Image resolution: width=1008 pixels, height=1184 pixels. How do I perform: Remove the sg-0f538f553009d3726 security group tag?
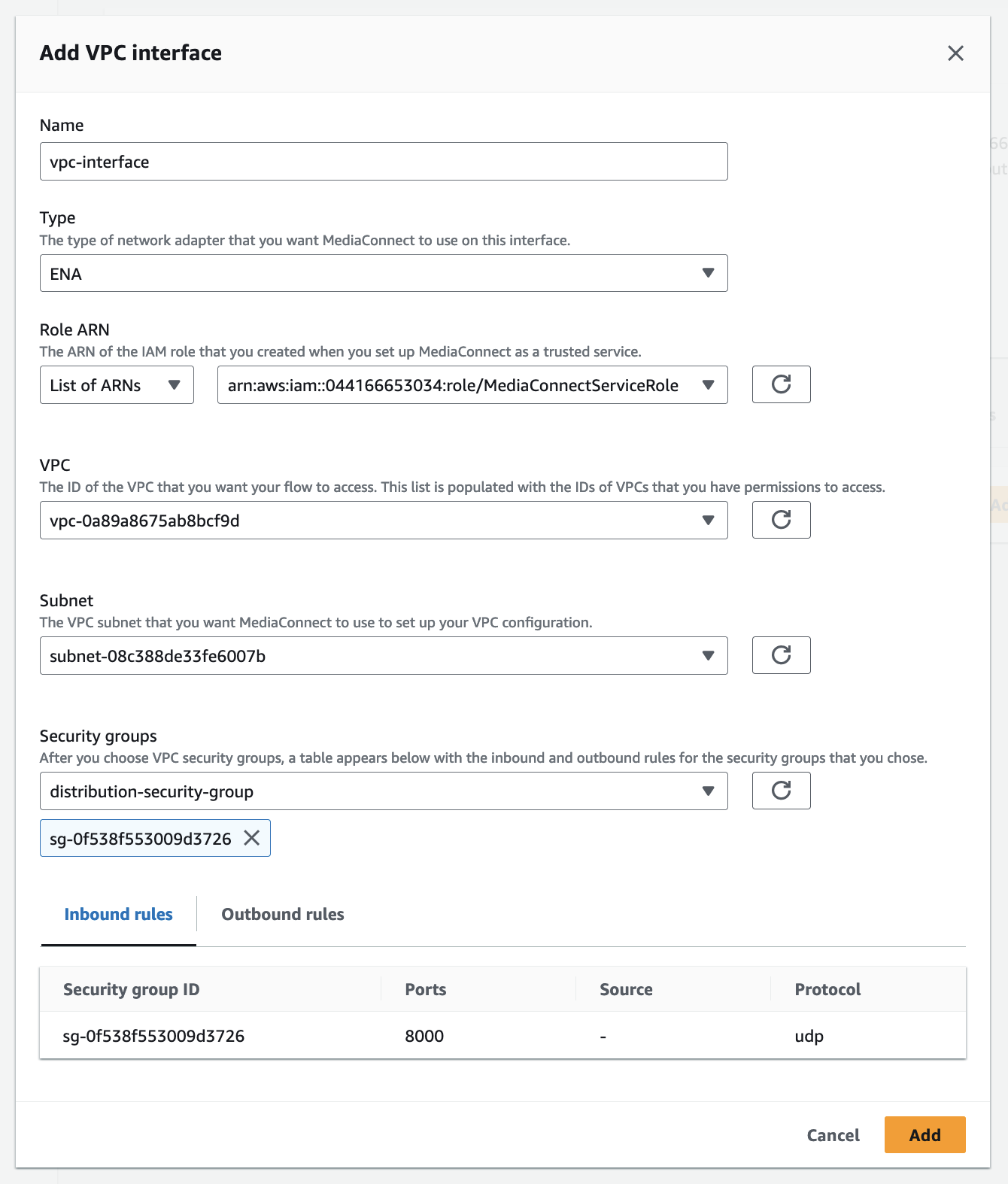pos(252,838)
